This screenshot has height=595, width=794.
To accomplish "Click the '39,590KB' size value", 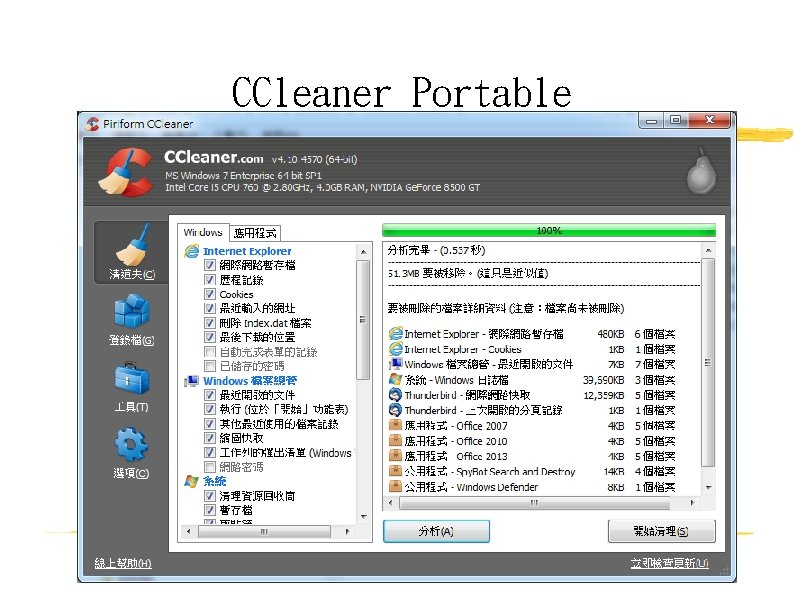I will (603, 380).
